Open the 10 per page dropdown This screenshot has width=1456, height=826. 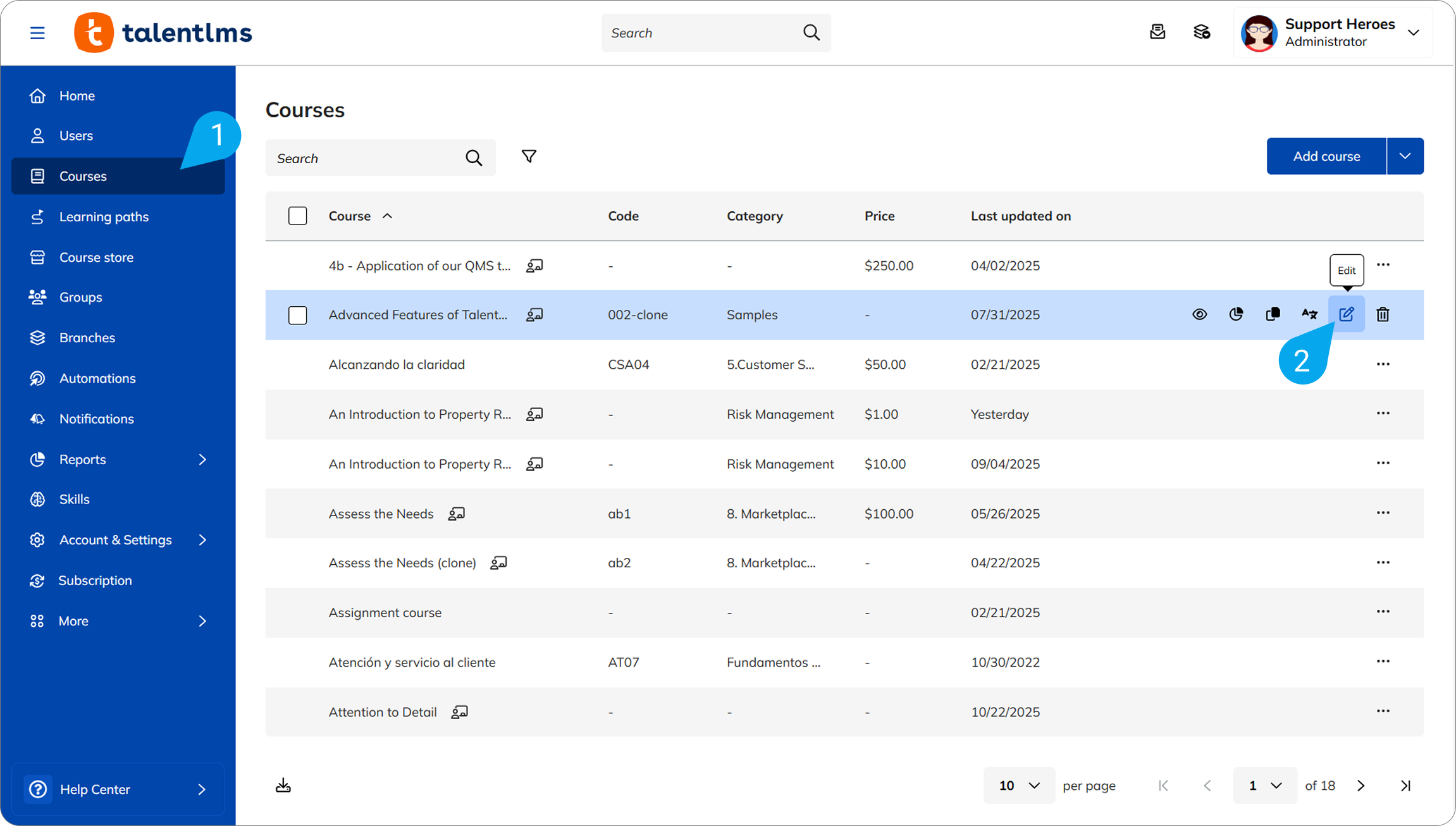tap(1019, 786)
